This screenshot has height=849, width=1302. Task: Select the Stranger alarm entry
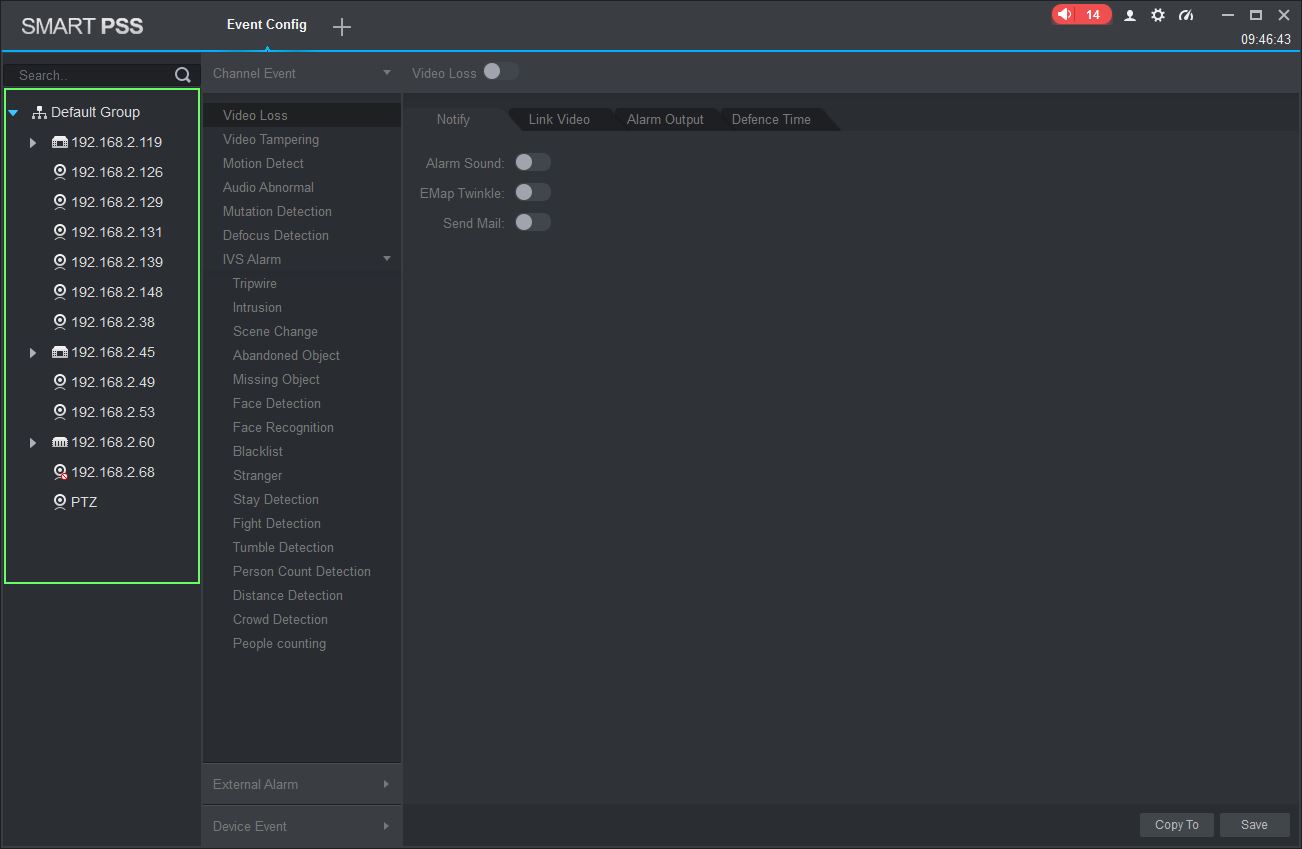coord(301,475)
